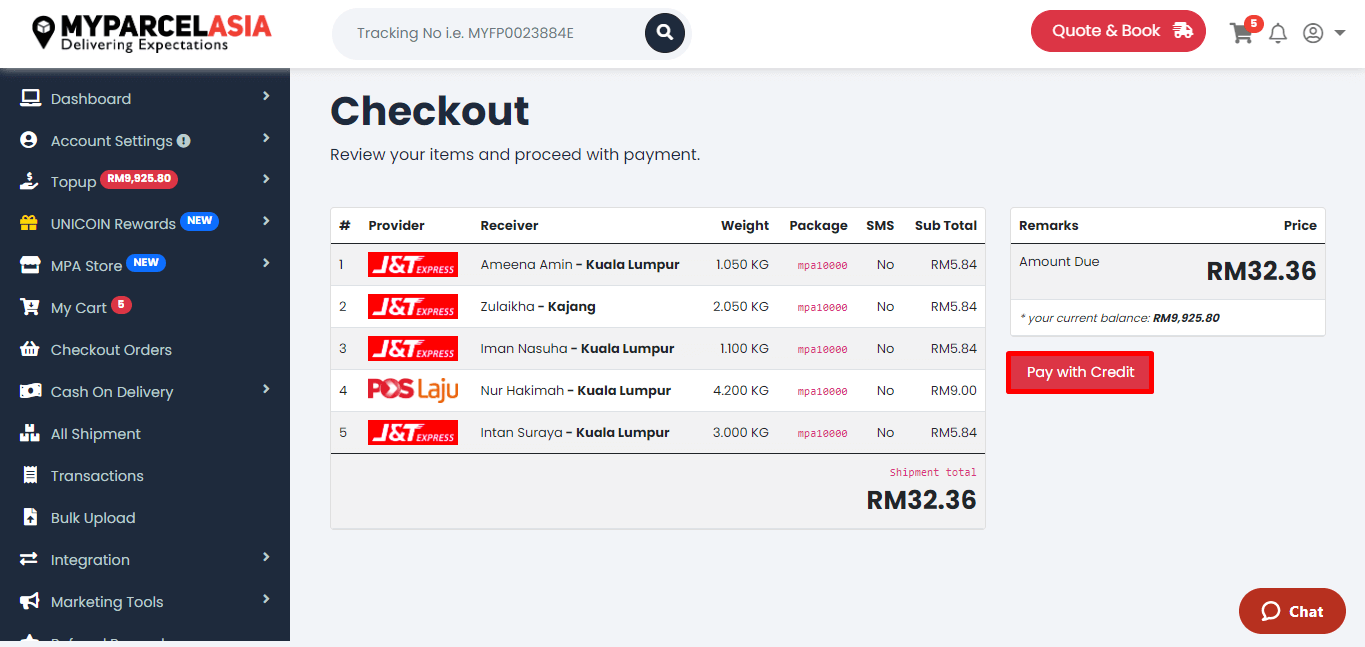Click the Topup hand-coin icon
1365x647 pixels.
(30, 182)
